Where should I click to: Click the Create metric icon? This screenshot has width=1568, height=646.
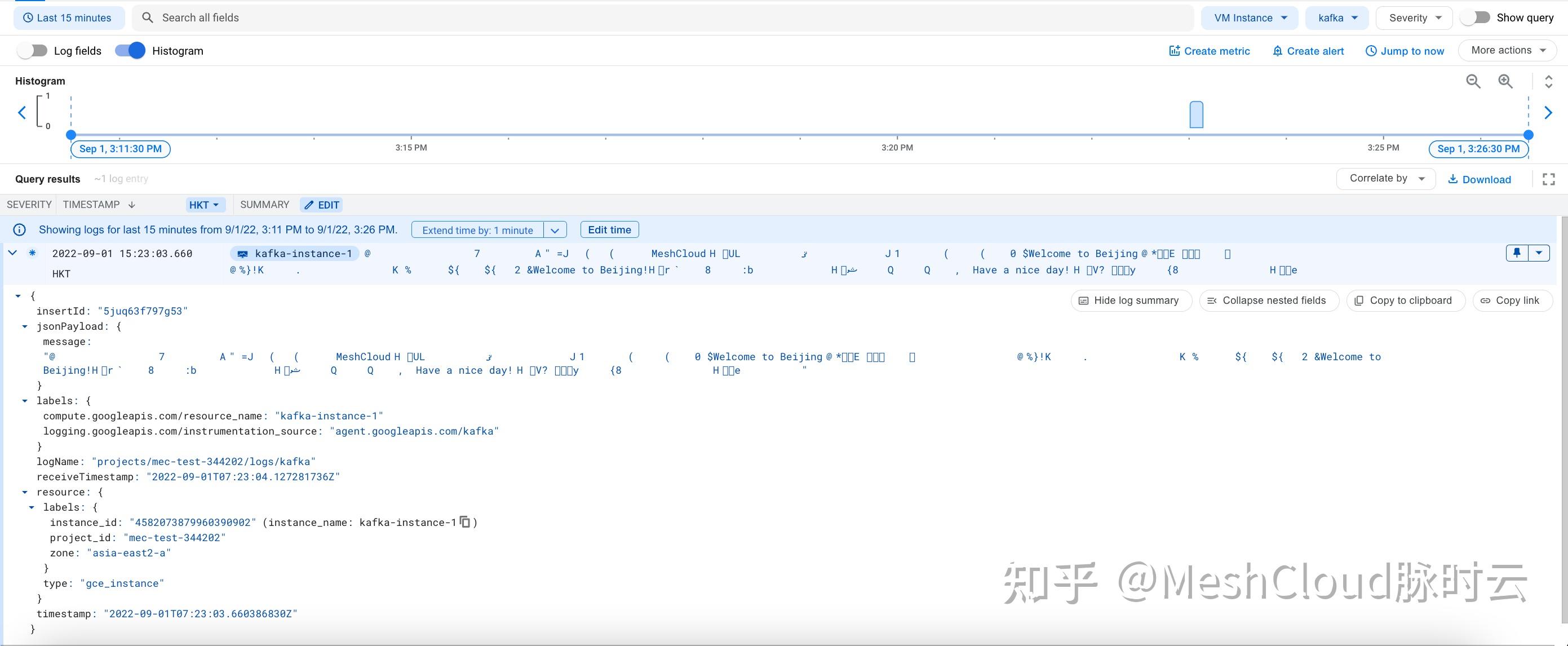1175,51
